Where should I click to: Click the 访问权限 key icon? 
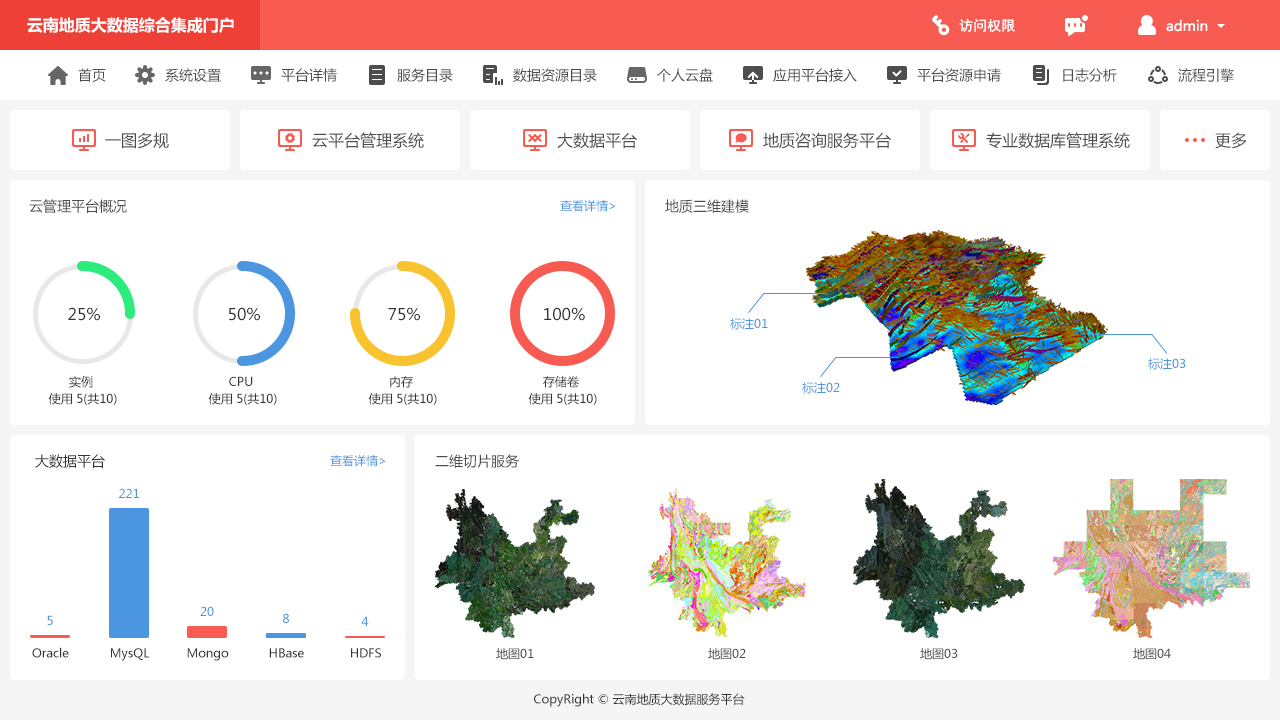940,25
